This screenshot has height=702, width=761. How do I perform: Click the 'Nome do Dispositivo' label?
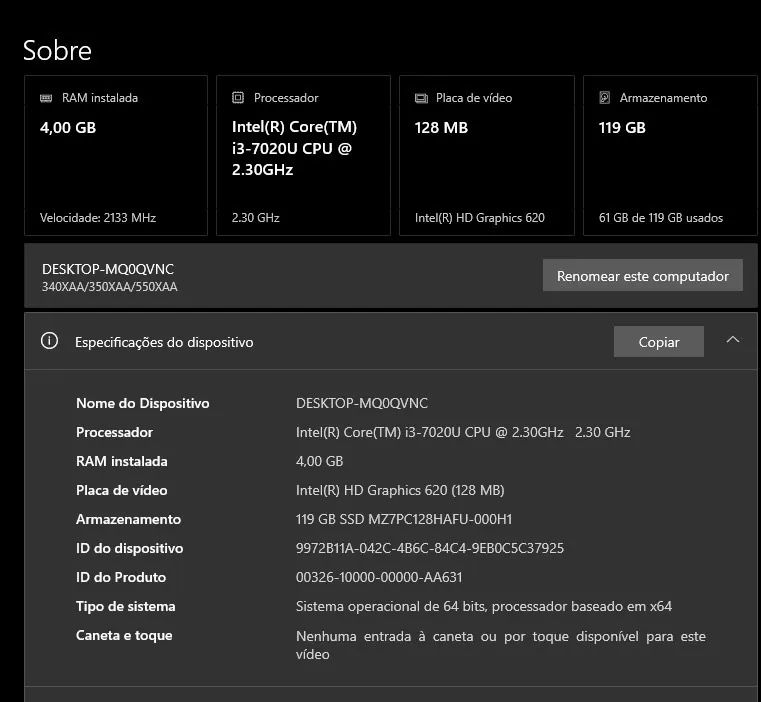(x=143, y=403)
